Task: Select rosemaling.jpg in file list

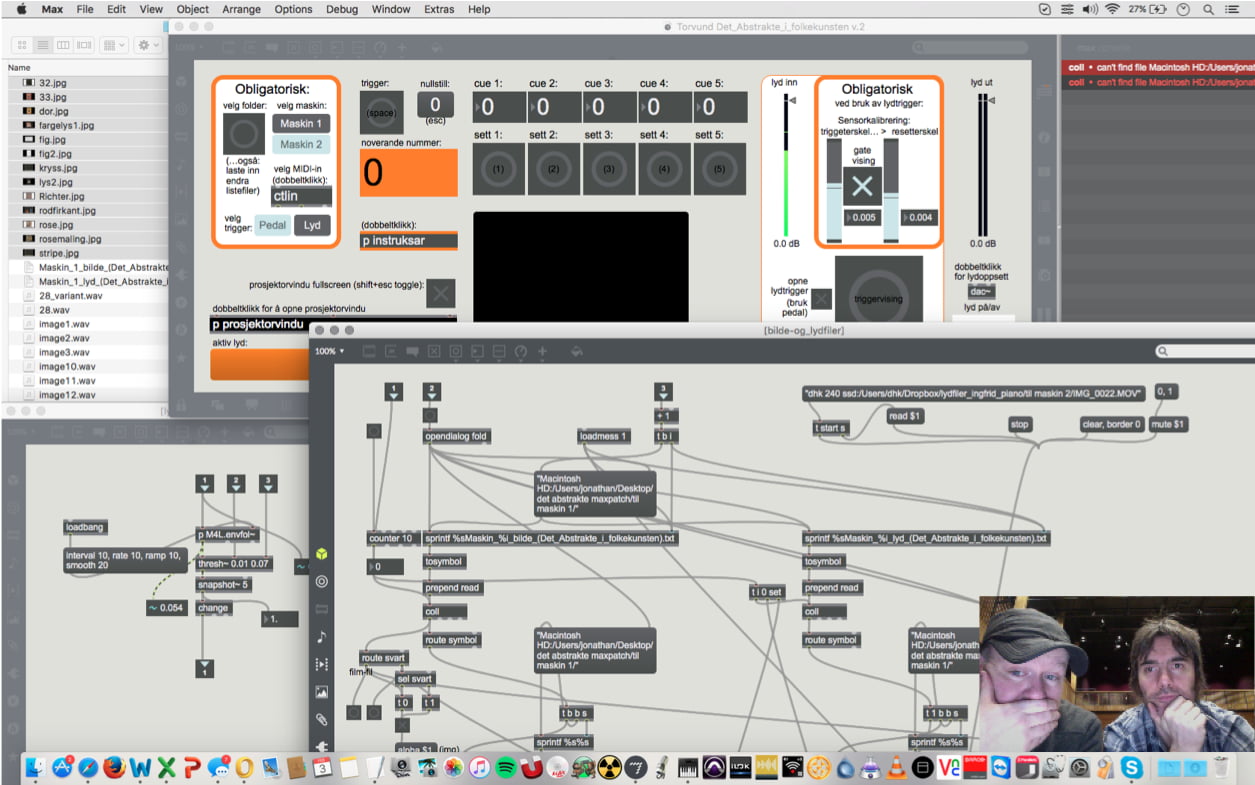Action: tap(70, 239)
